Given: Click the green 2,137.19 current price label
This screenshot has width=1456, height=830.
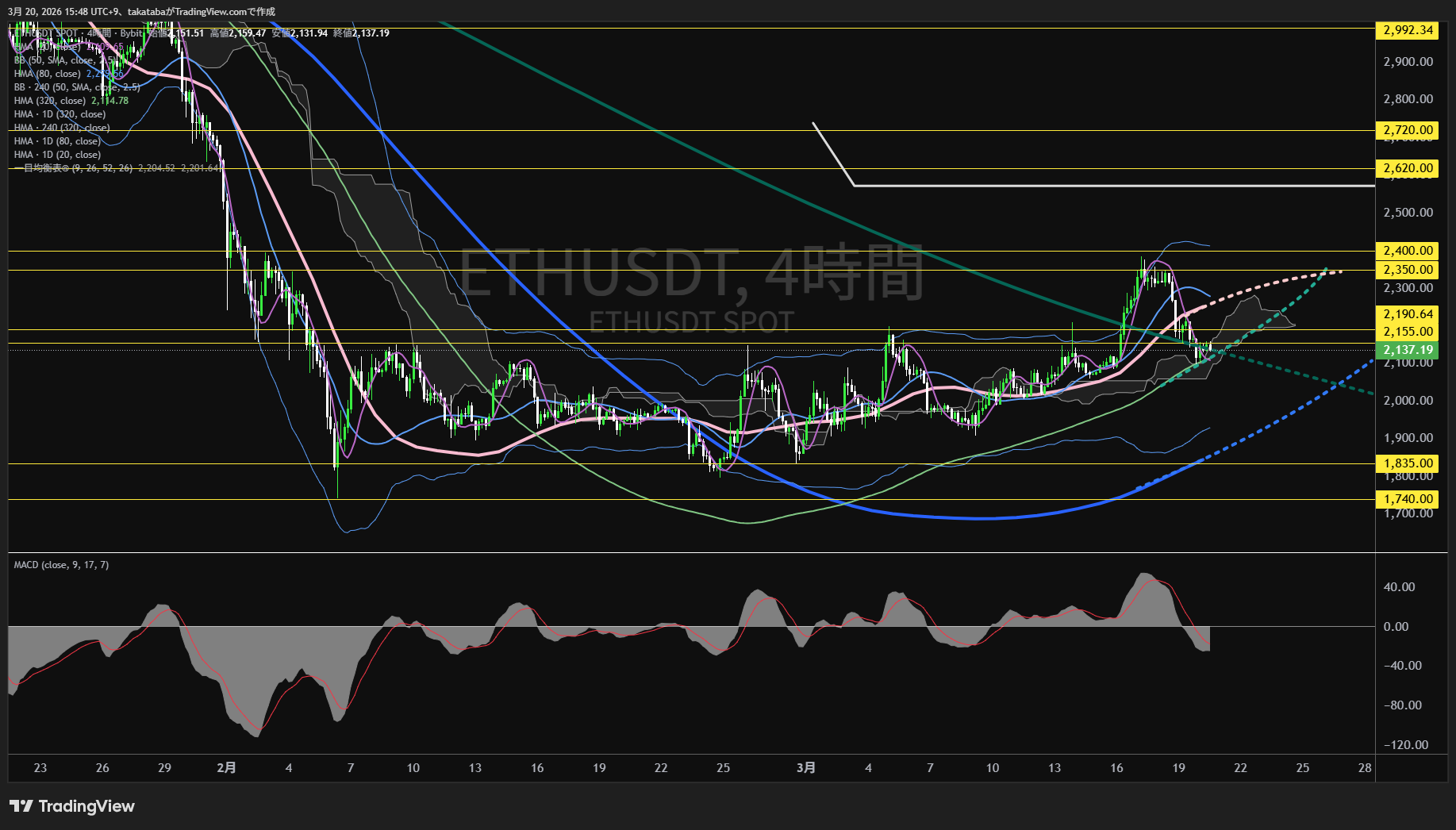Looking at the screenshot, I should [x=1408, y=350].
